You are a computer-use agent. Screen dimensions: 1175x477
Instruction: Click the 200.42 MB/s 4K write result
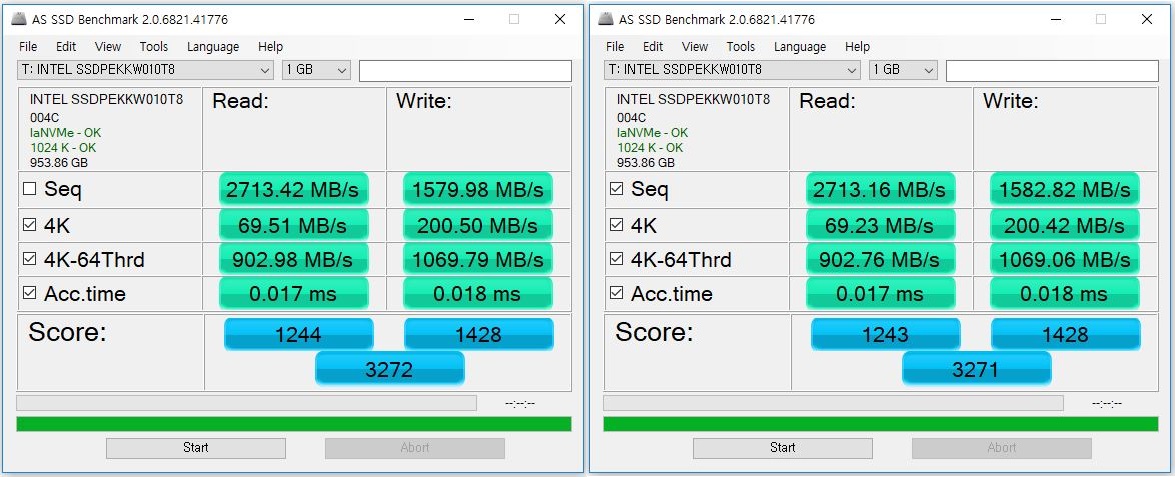pyautogui.click(x=1064, y=225)
